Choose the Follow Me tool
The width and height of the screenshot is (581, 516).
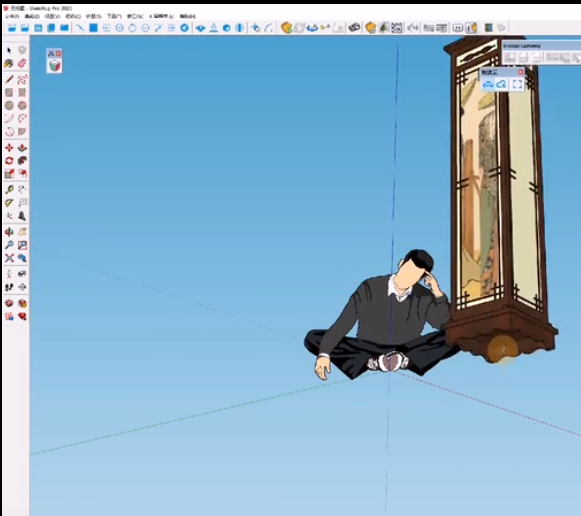22,161
